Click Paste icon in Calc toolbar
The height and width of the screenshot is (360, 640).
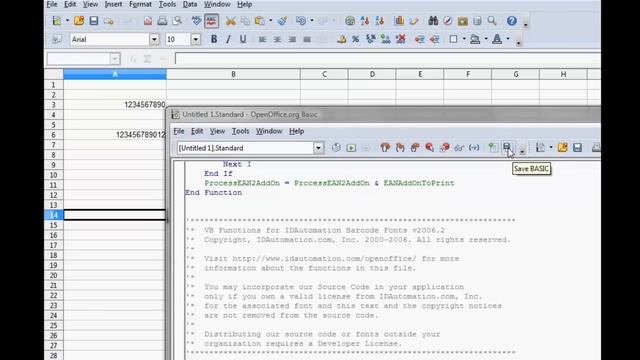click(x=260, y=21)
